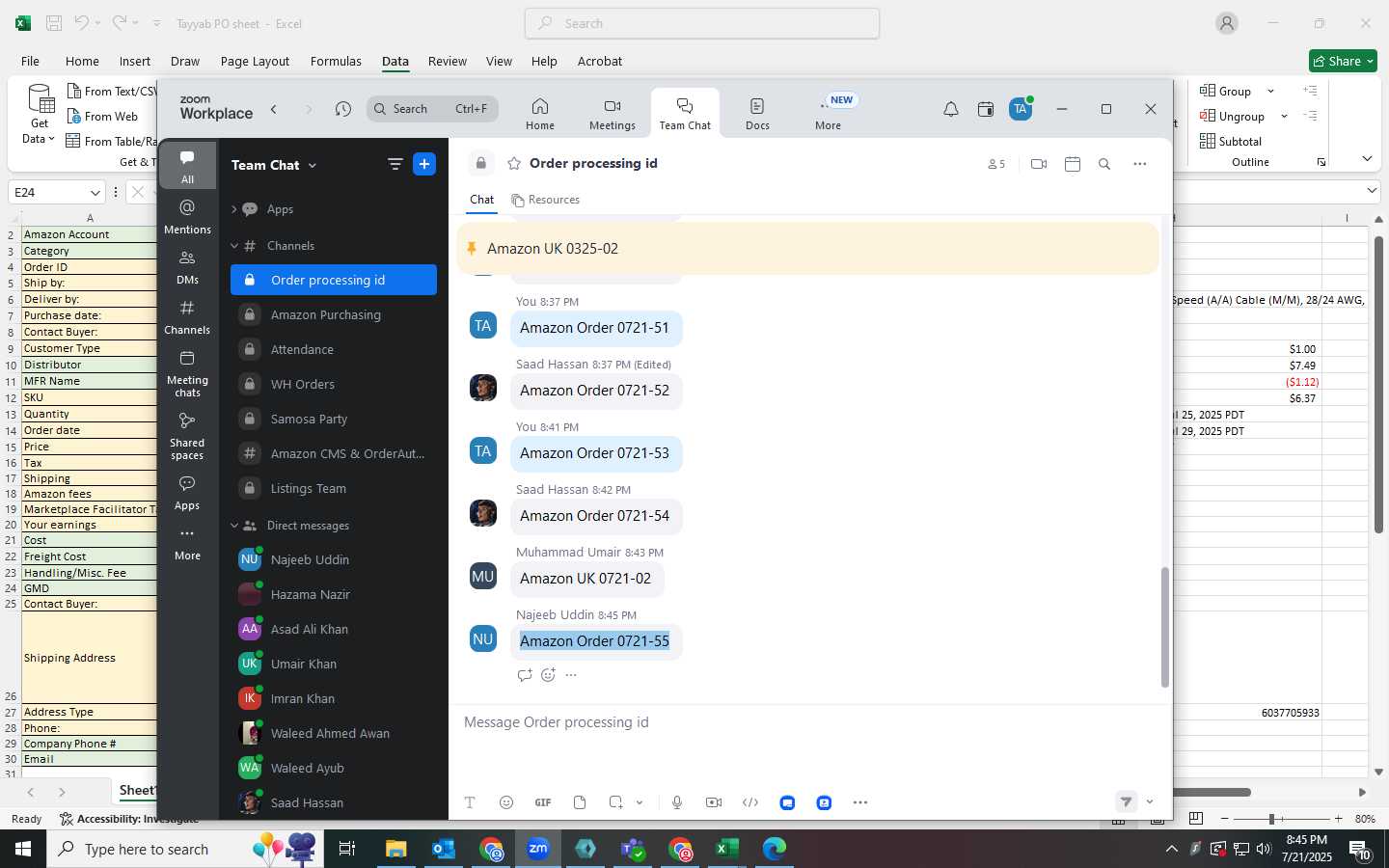
Task: Expand the Apps section in chat list
Action: coord(234,209)
